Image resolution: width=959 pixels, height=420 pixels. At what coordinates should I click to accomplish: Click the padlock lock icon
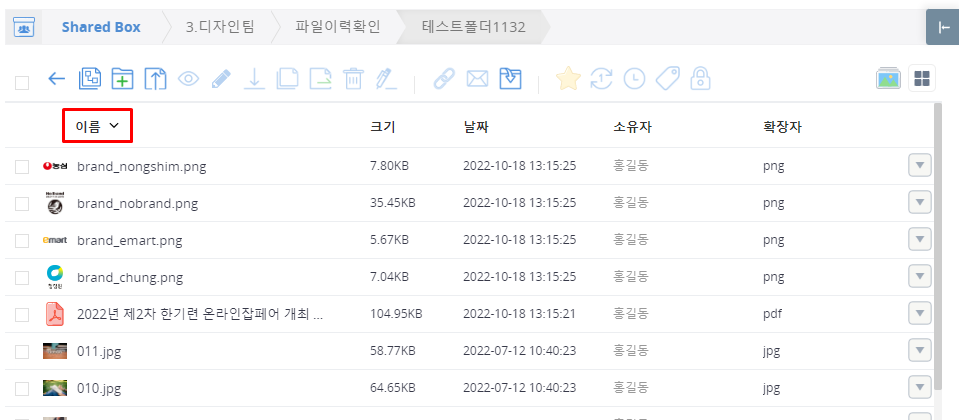click(x=700, y=79)
